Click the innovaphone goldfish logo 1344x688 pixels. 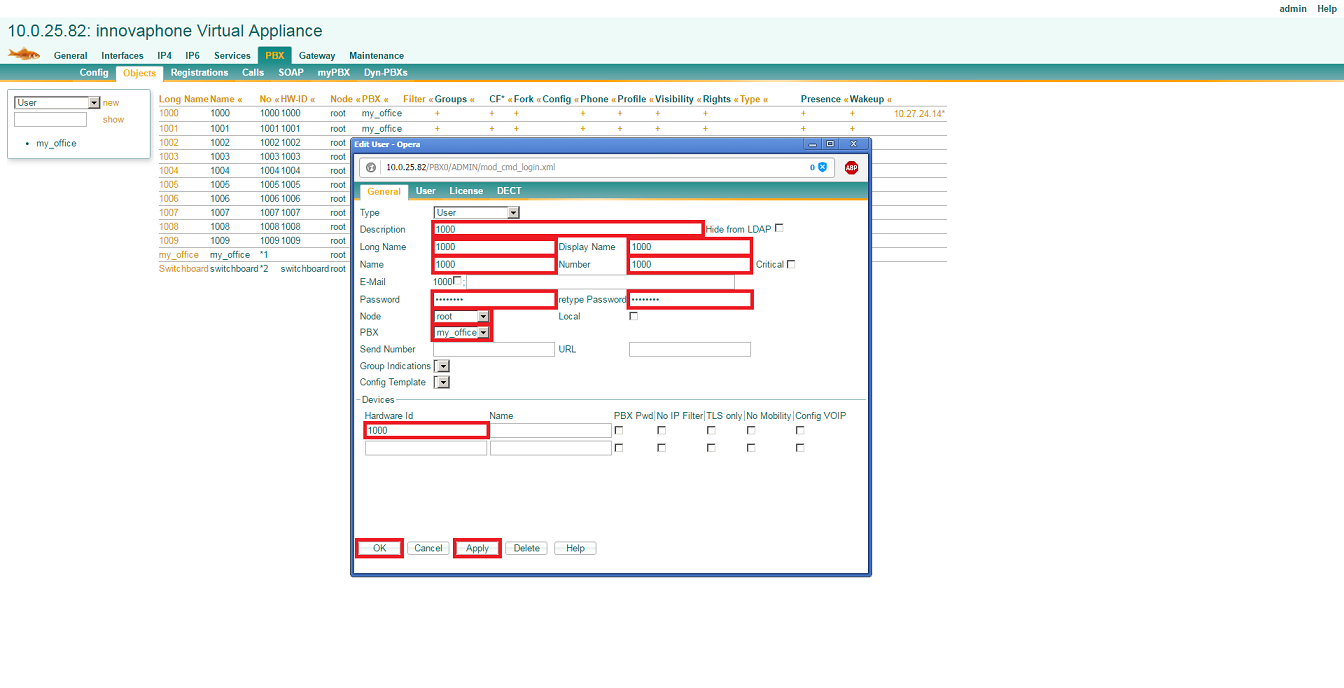pos(24,54)
